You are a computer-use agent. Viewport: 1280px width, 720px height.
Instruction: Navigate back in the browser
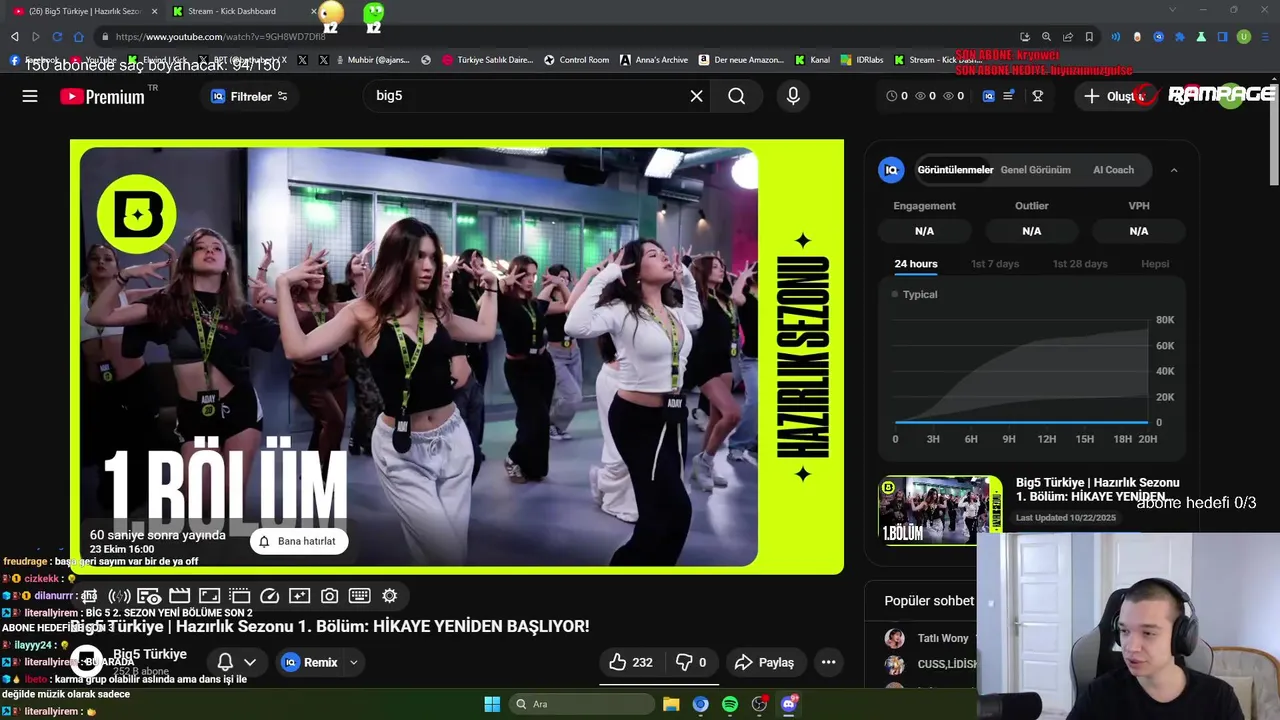[15, 37]
